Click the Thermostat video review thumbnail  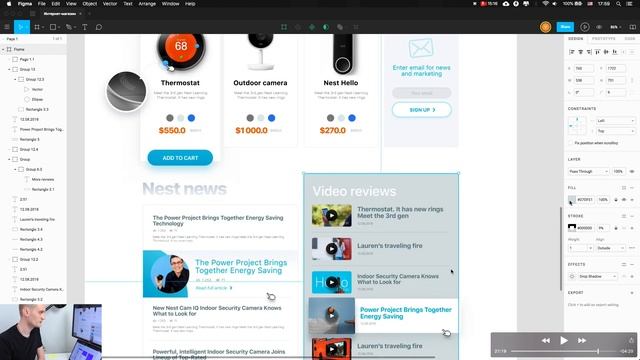point(331,216)
